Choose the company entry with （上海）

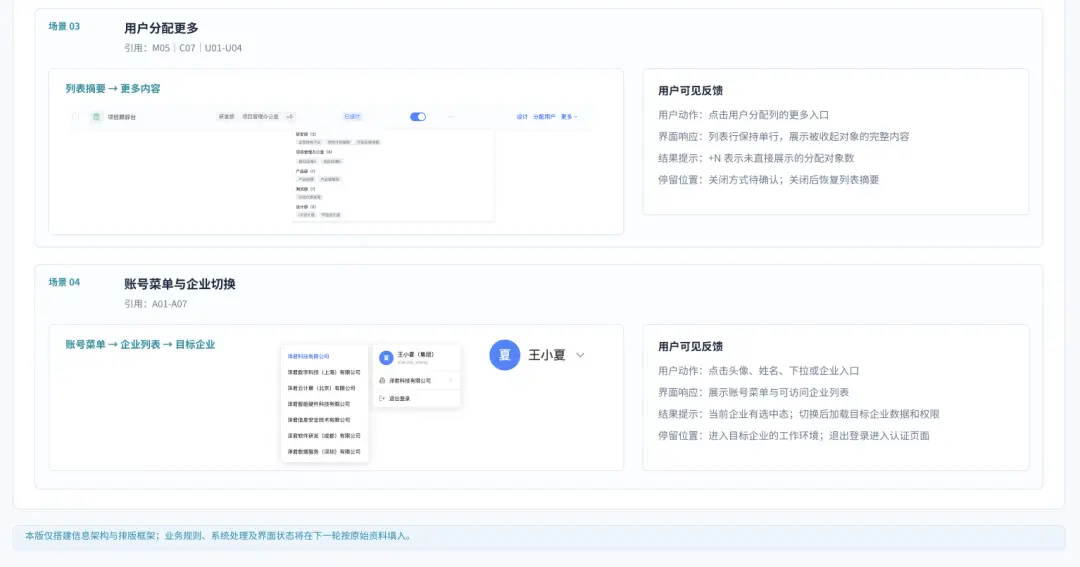[x=324, y=372]
